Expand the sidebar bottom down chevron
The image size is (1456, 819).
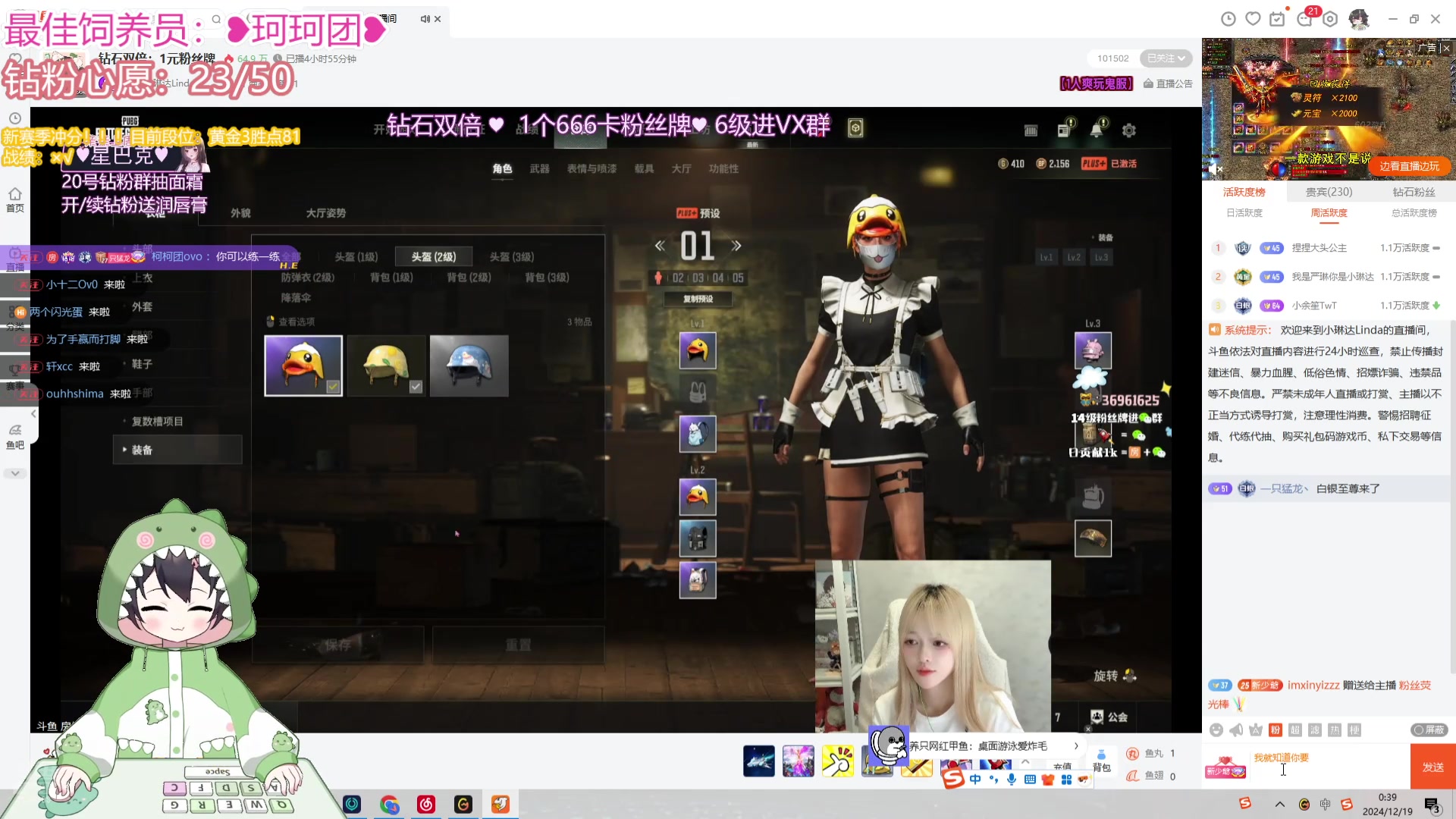[15, 473]
